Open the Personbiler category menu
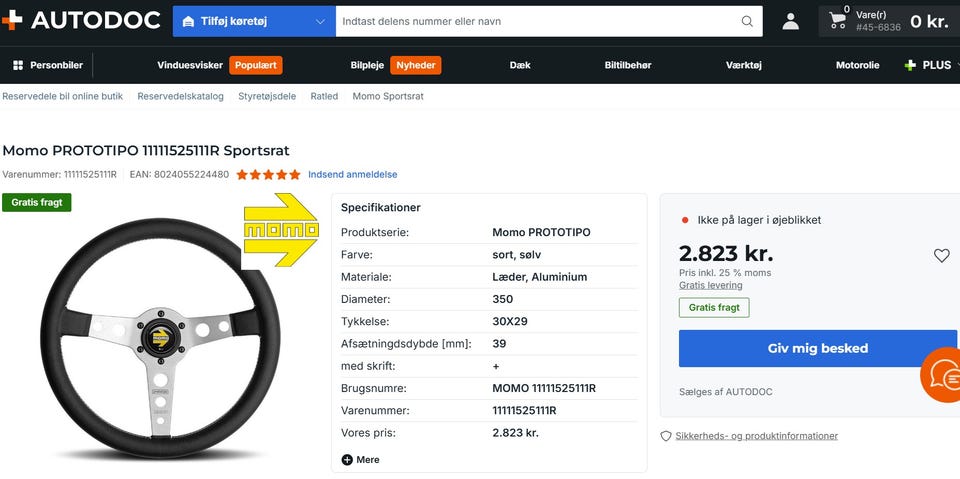 (48, 65)
